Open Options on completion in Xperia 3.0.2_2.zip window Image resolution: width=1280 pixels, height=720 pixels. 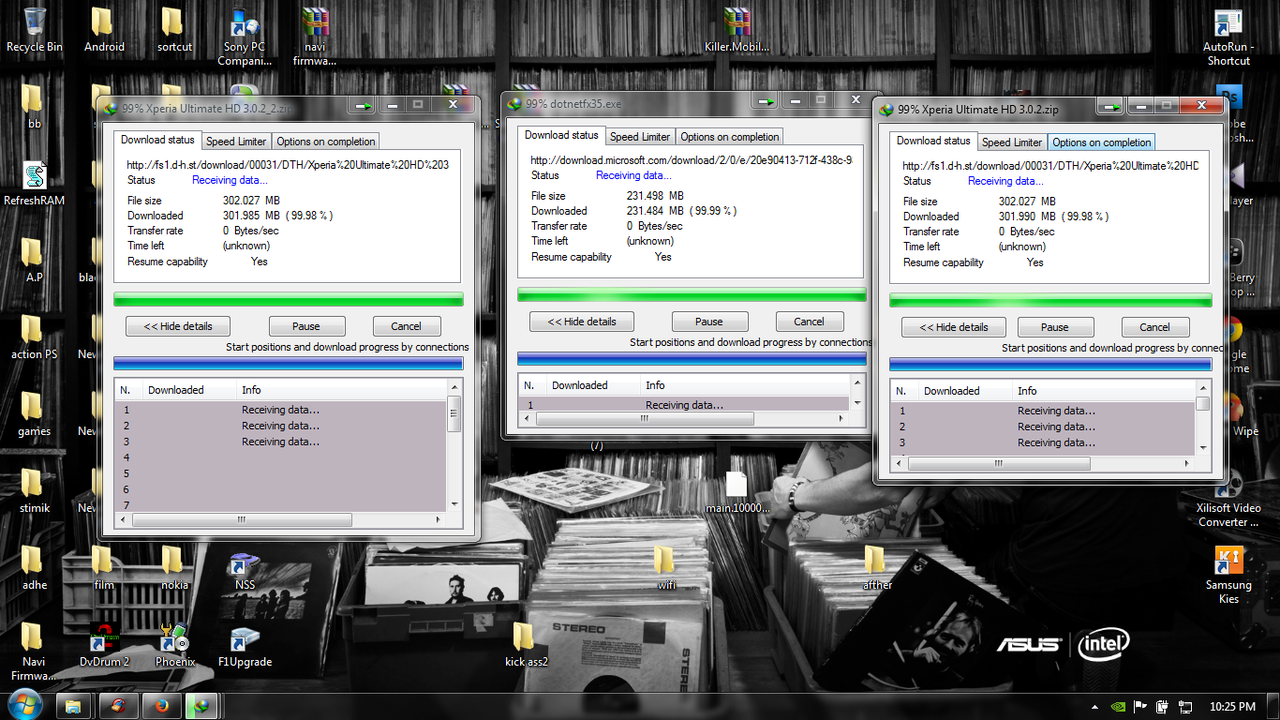326,141
